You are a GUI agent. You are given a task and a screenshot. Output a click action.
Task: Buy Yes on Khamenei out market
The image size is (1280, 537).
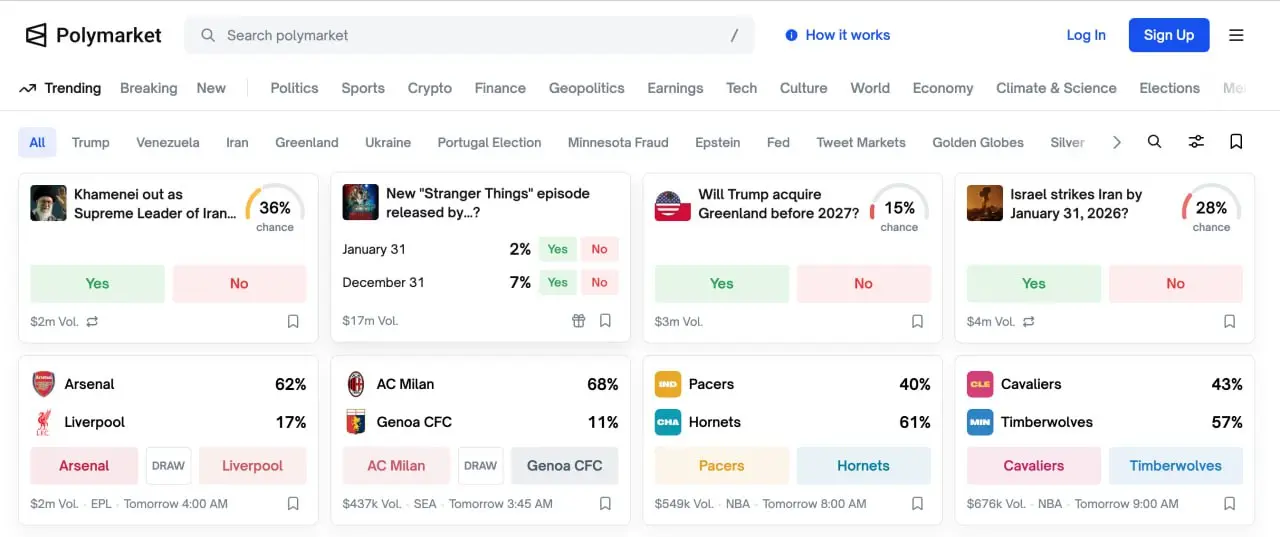pos(97,283)
